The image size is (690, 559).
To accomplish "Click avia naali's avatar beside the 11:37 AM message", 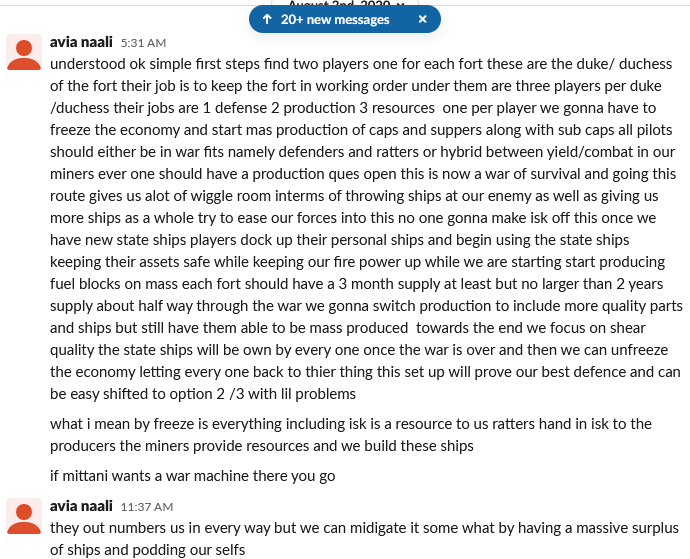I will coord(24,516).
